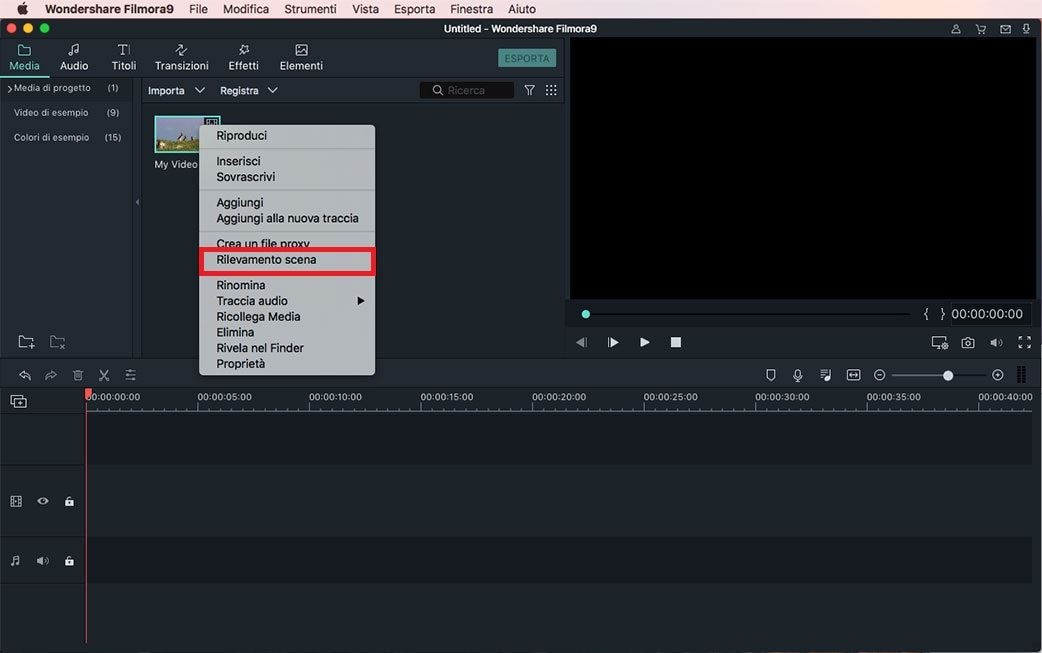Switch to the Transizioni tab
Screen dimensions: 1042x653
click(x=181, y=58)
